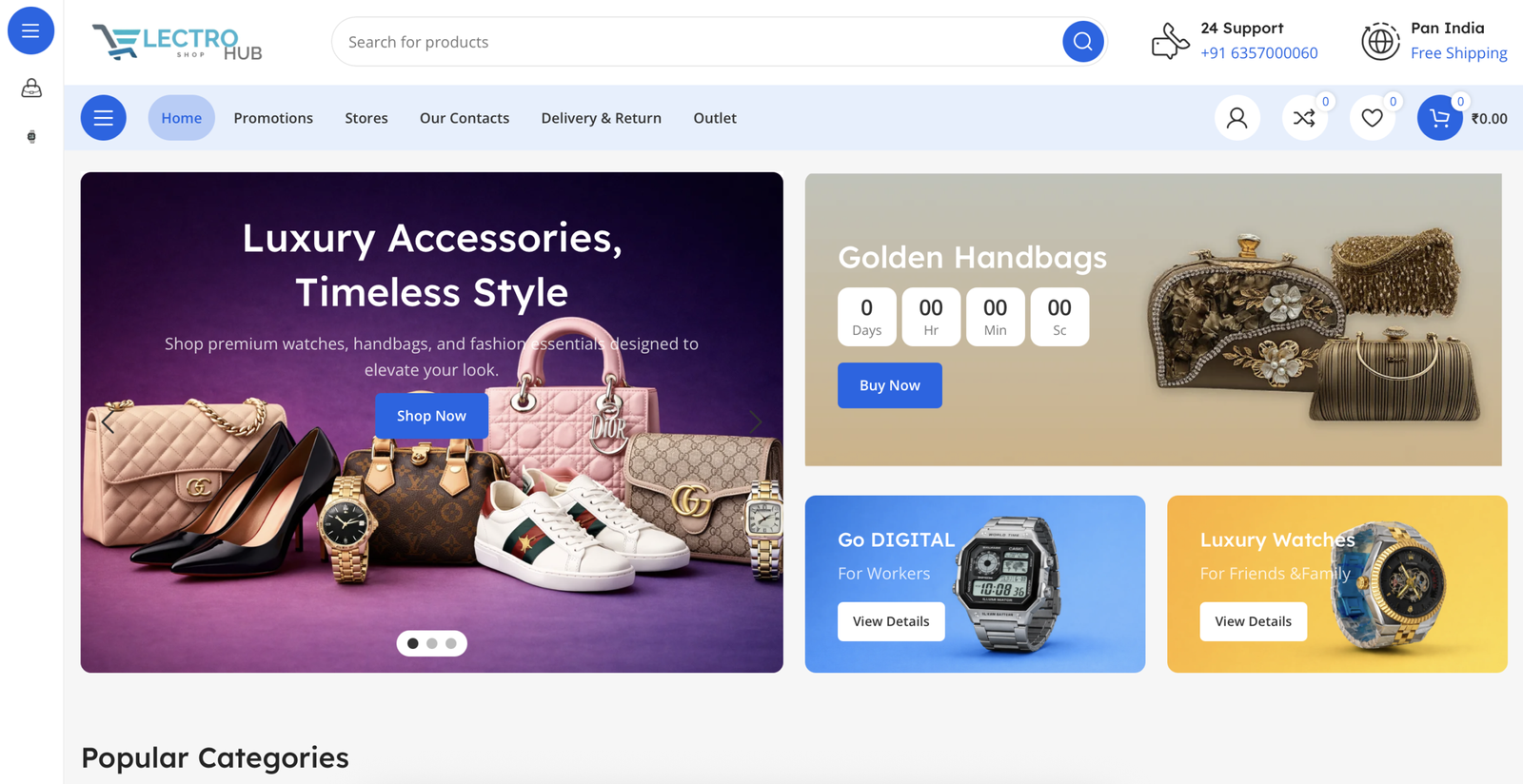Click the watch icon in left sidebar
This screenshot has height=784, width=1523.
click(x=31, y=137)
